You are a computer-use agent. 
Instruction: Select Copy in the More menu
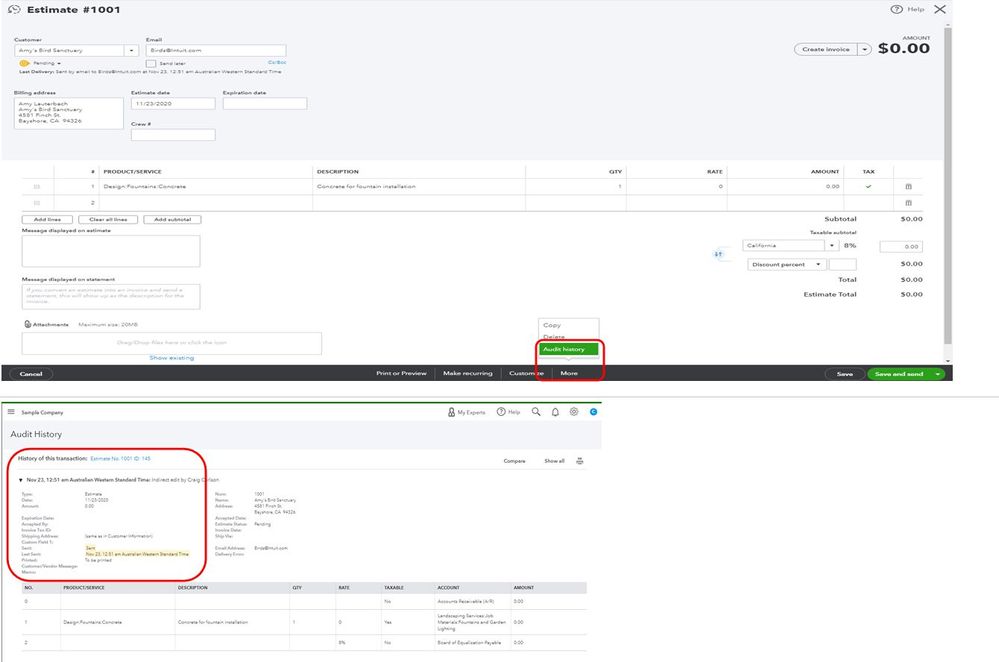(552, 325)
